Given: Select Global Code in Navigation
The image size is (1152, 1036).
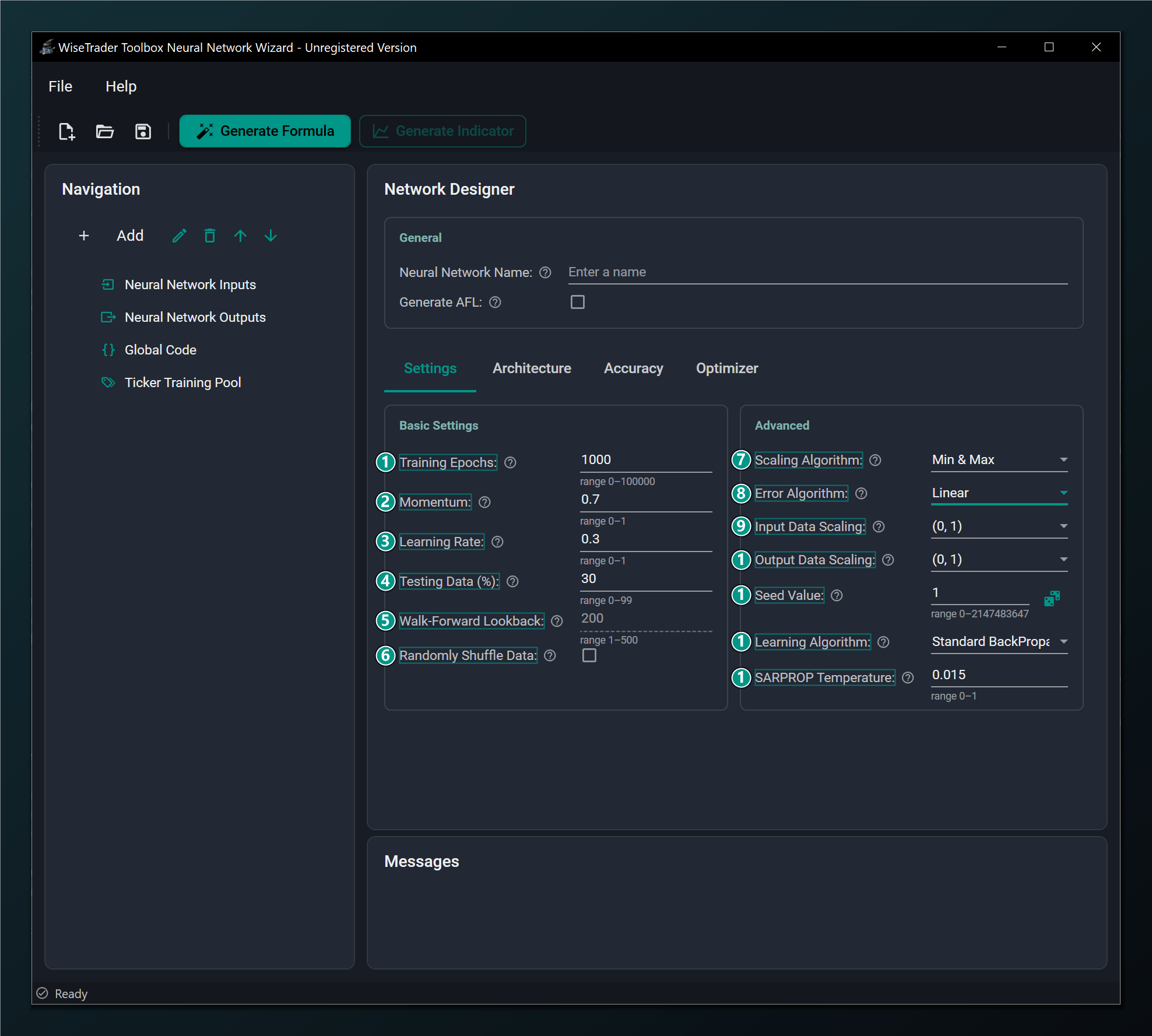Looking at the screenshot, I should (x=160, y=350).
